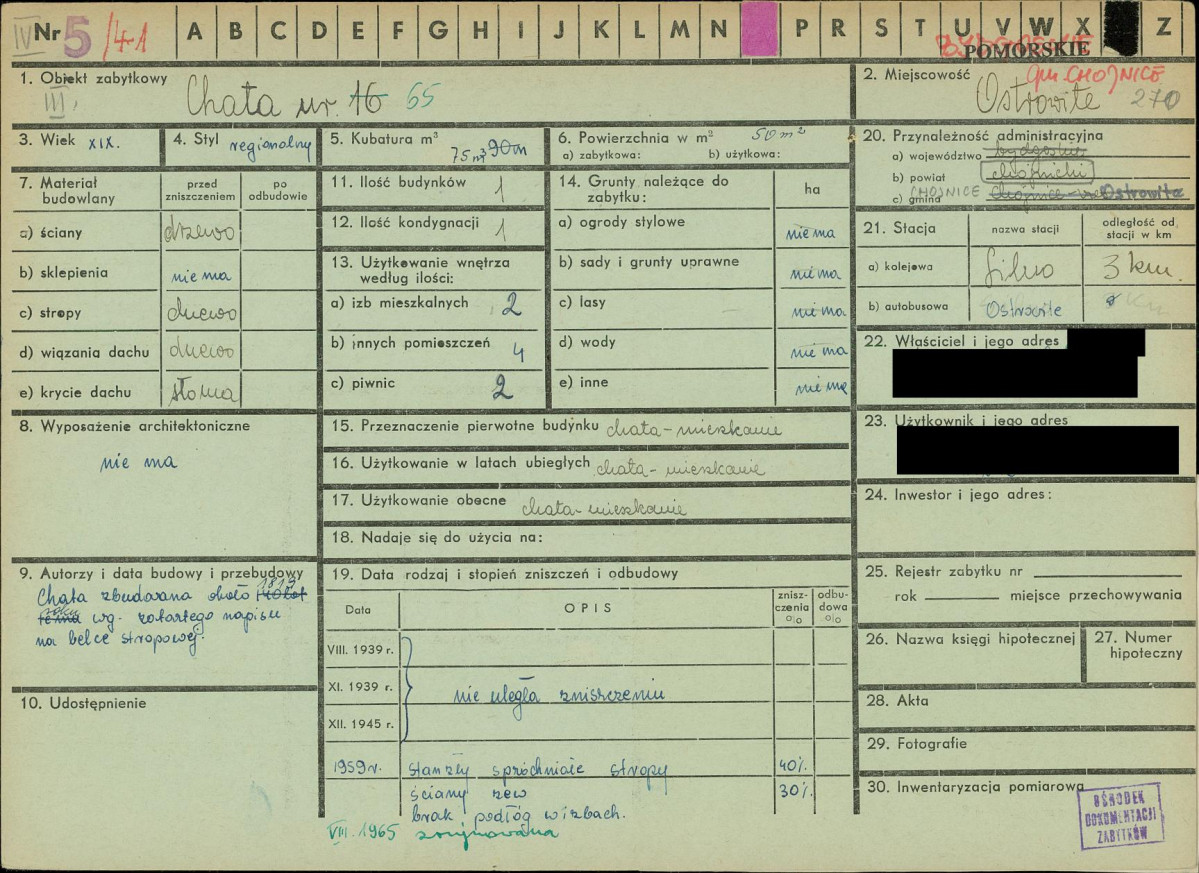Viewport: 1199px width, 873px height.
Task: Select the 'c) stropy' row label
Action: (51, 313)
